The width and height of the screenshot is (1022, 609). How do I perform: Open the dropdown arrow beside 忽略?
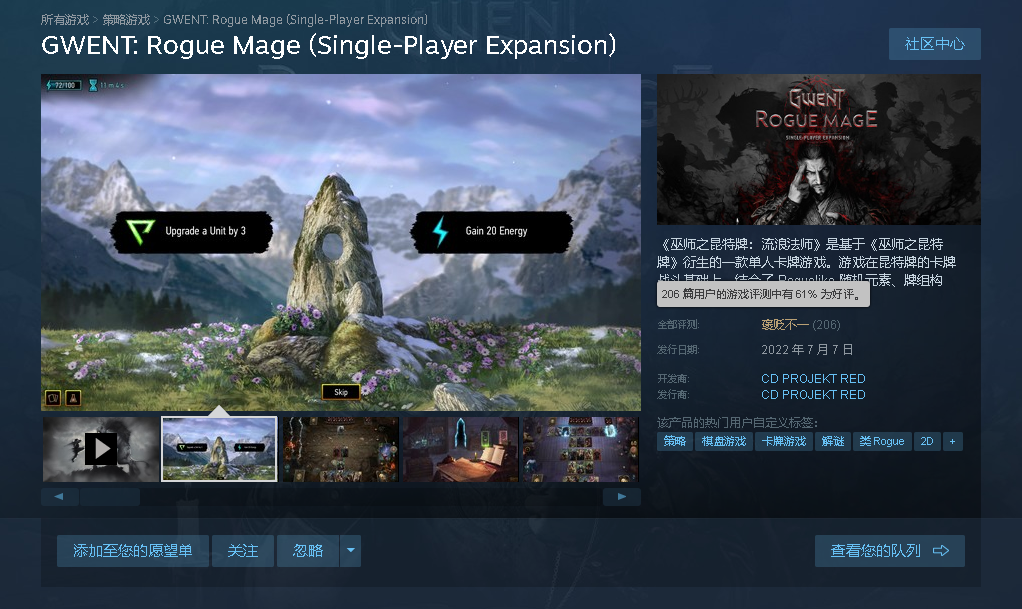pos(351,551)
